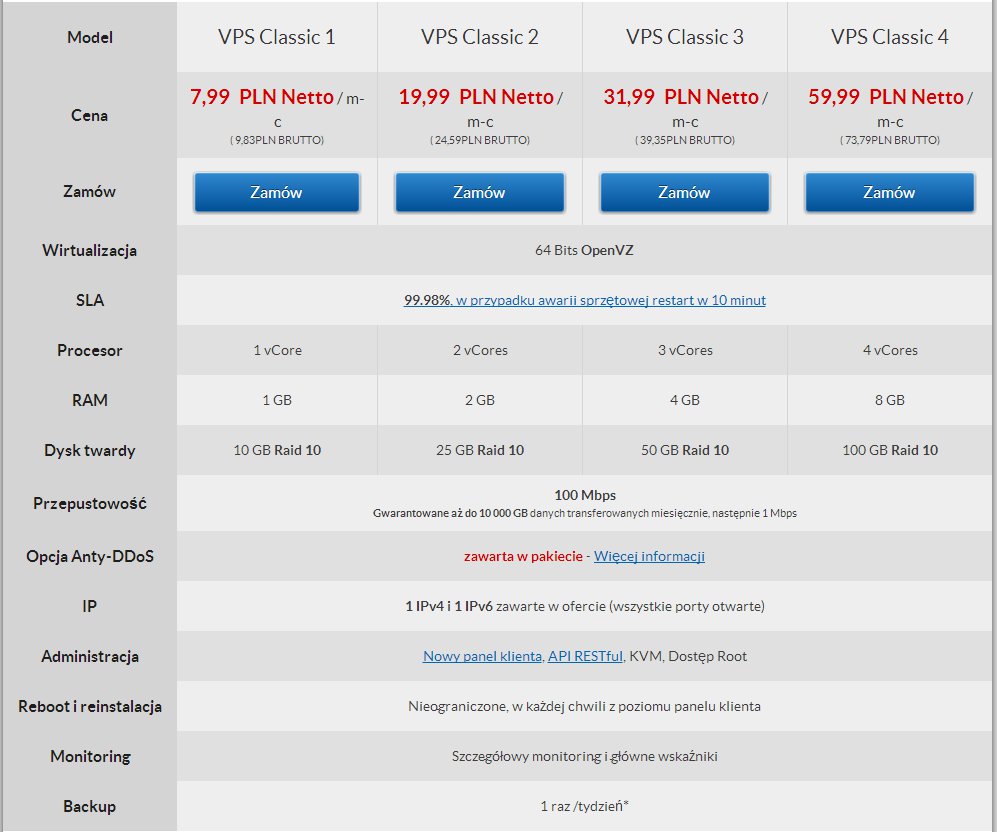Click the KVM, Dostęp Root text
The image size is (997, 832).
[688, 656]
